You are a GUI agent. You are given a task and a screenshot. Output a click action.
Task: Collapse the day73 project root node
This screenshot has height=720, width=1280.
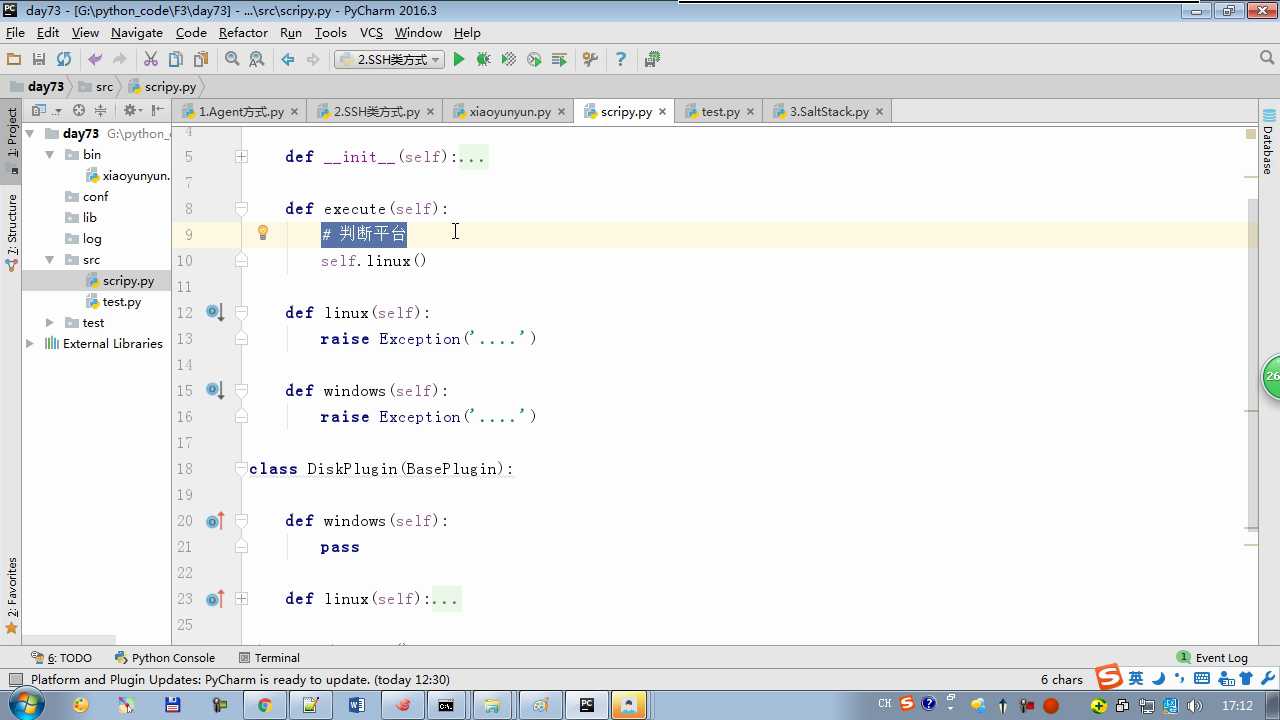[30, 133]
